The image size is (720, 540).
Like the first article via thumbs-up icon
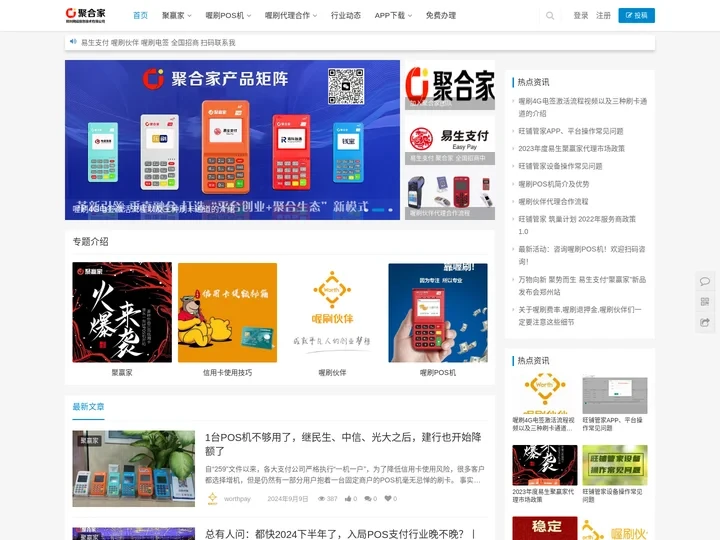pos(348,499)
